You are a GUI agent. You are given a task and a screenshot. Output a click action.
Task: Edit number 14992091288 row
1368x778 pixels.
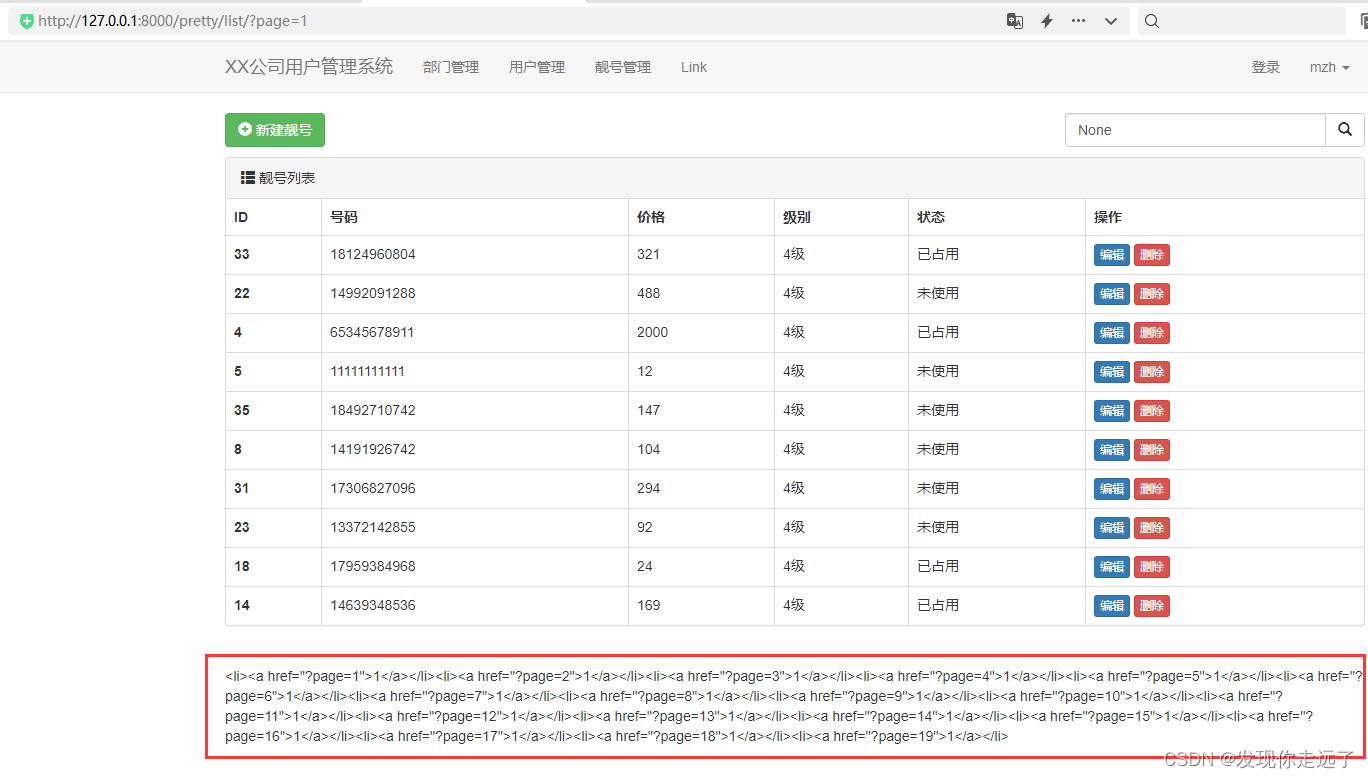click(1112, 294)
